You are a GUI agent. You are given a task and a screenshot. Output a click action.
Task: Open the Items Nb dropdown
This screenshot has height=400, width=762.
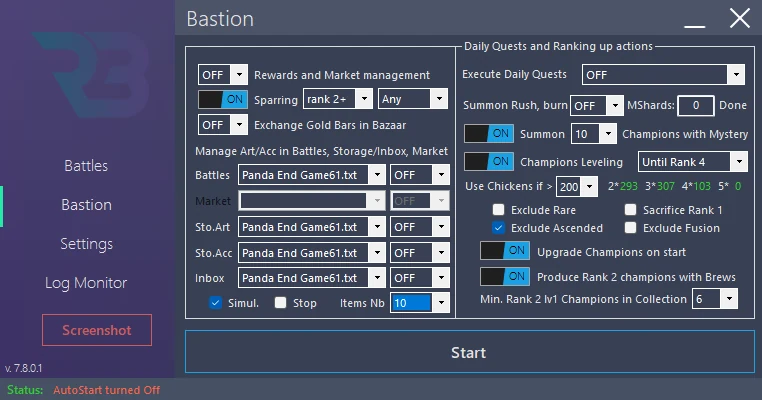(x=420, y=303)
